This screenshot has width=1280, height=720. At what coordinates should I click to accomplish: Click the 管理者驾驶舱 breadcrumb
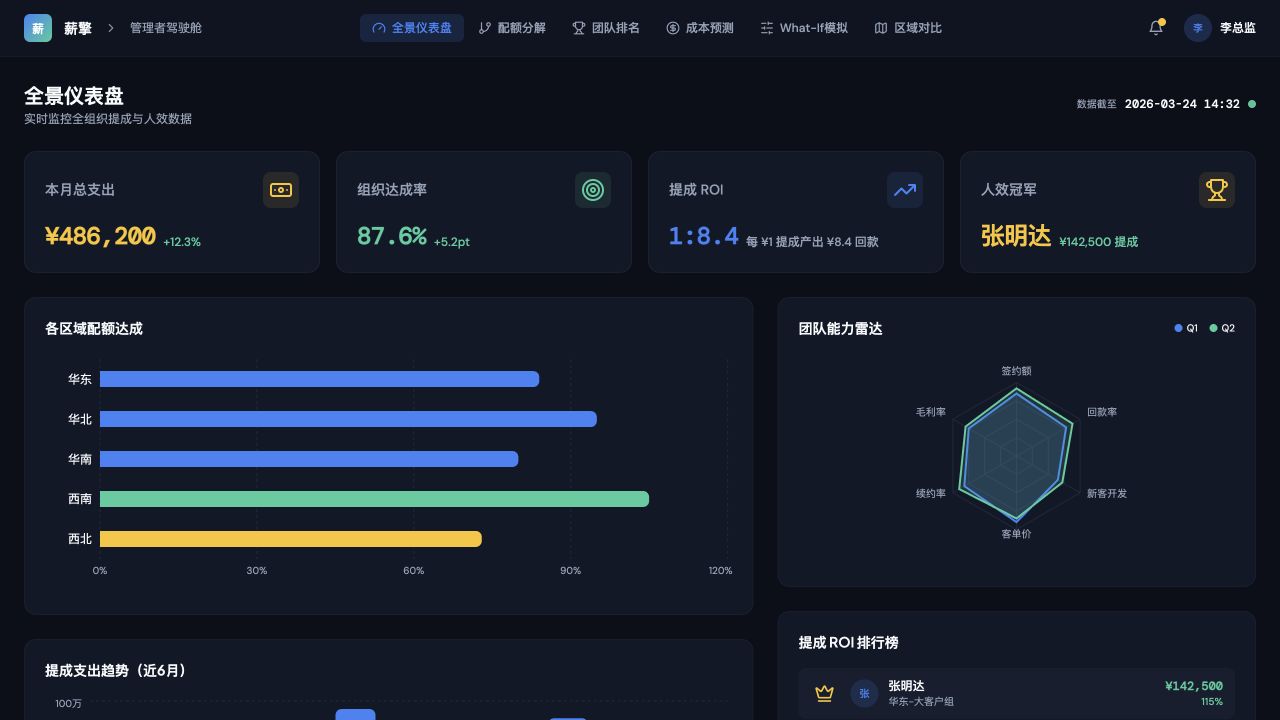[166, 28]
